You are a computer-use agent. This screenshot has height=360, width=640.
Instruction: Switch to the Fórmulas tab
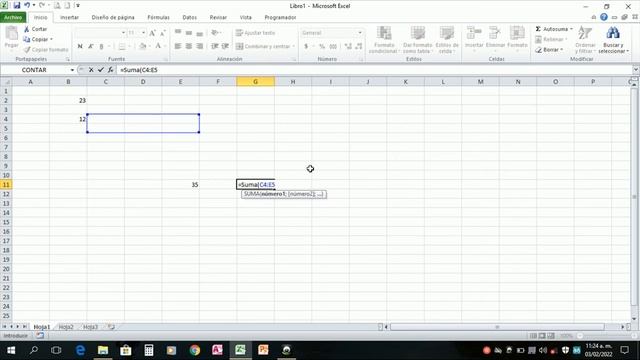pyautogui.click(x=158, y=18)
